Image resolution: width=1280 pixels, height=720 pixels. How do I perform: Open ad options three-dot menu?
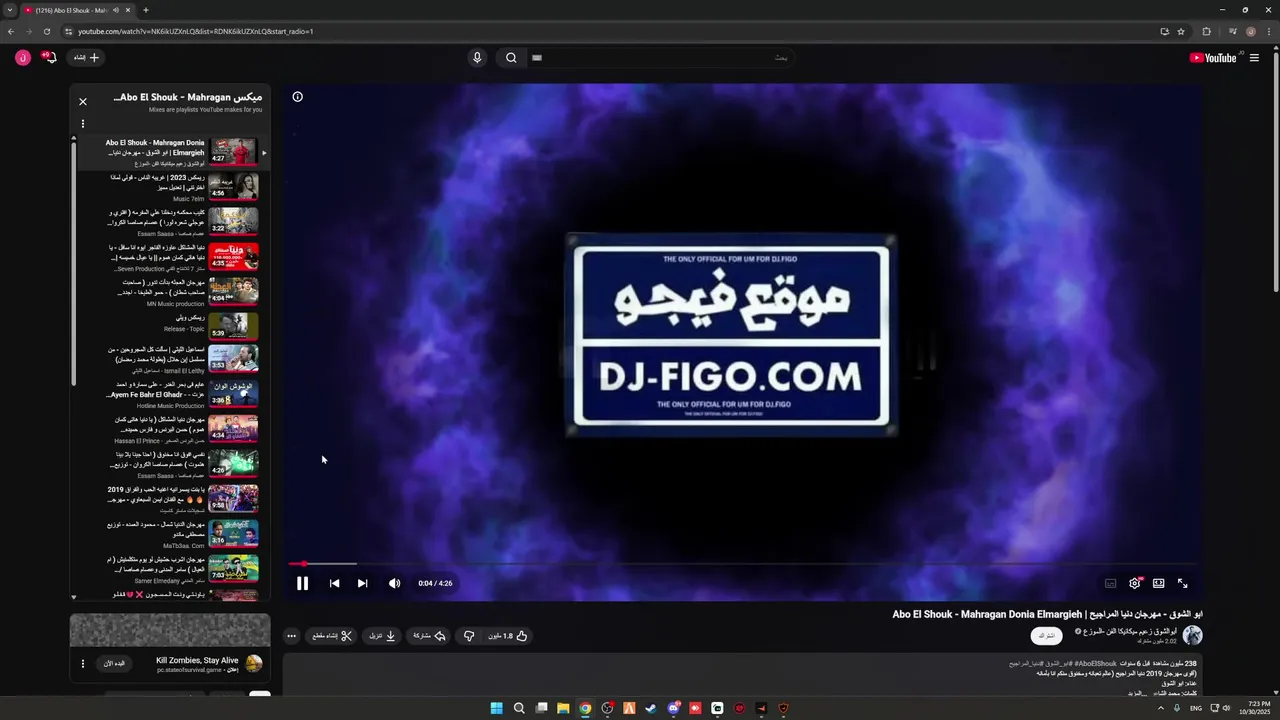click(x=83, y=664)
